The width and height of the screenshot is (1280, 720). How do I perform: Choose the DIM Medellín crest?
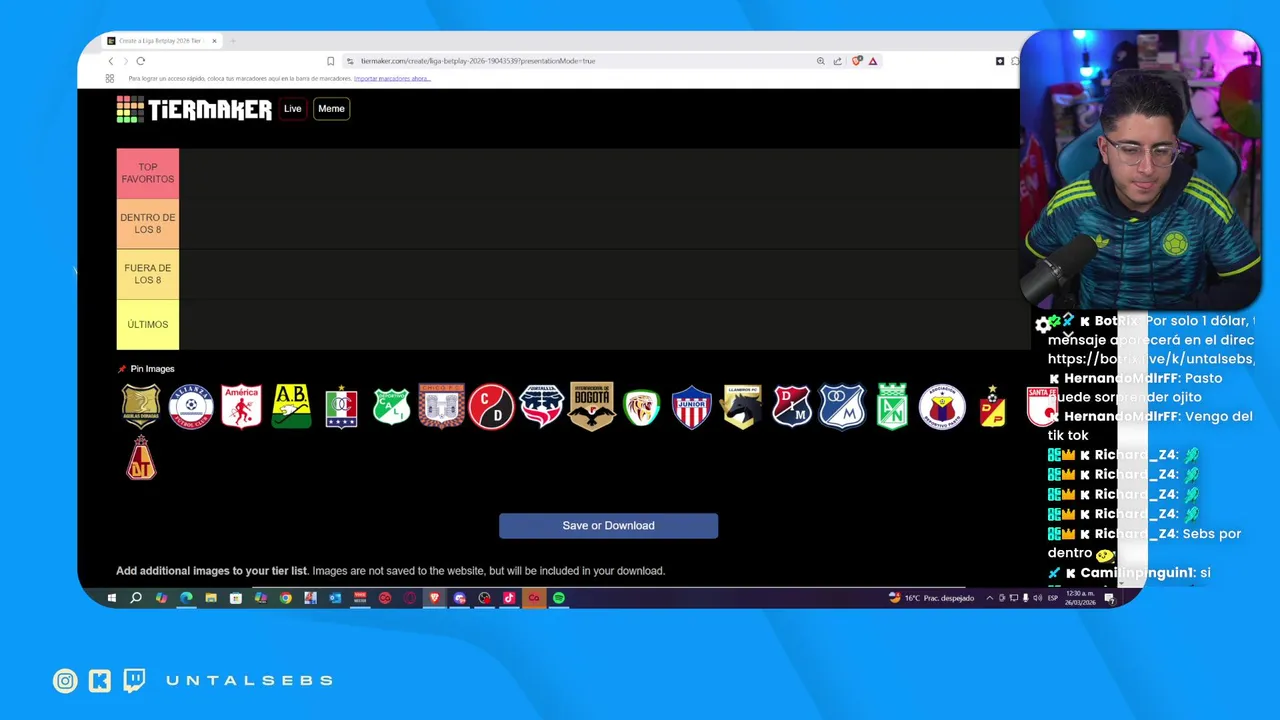click(791, 407)
